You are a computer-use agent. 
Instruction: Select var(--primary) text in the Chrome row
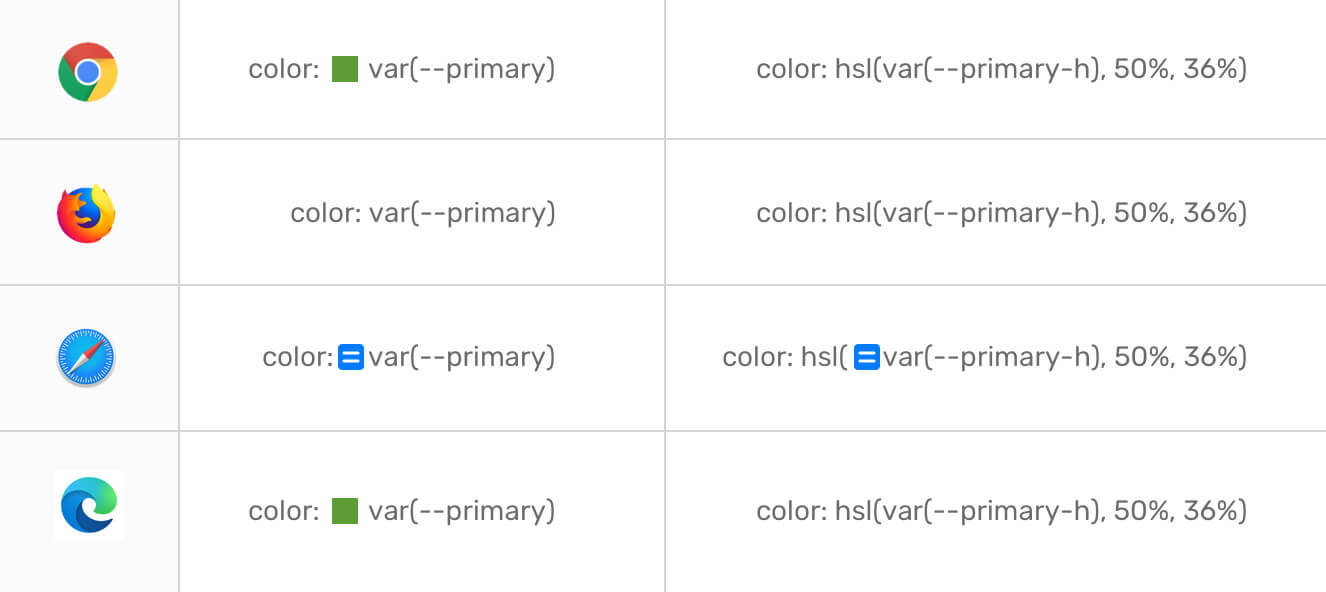click(461, 69)
